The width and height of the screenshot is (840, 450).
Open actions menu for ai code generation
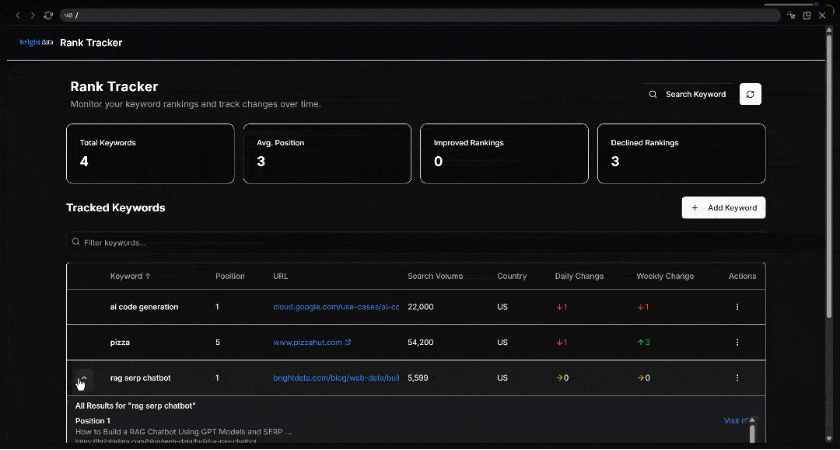click(737, 307)
